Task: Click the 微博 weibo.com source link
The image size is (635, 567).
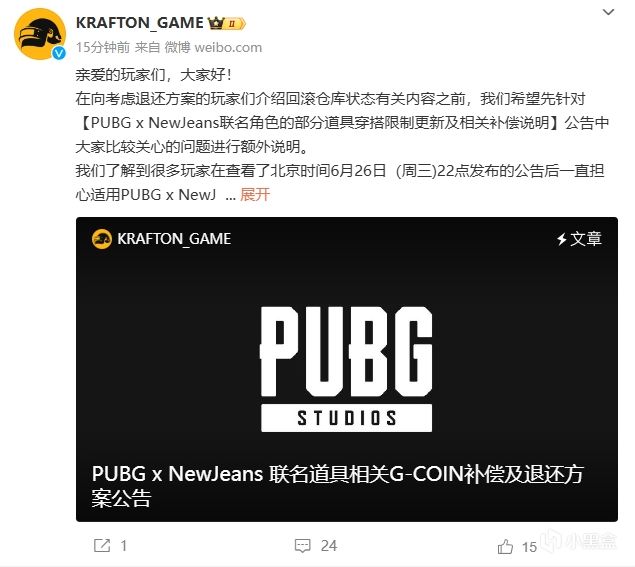Action: 213,47
